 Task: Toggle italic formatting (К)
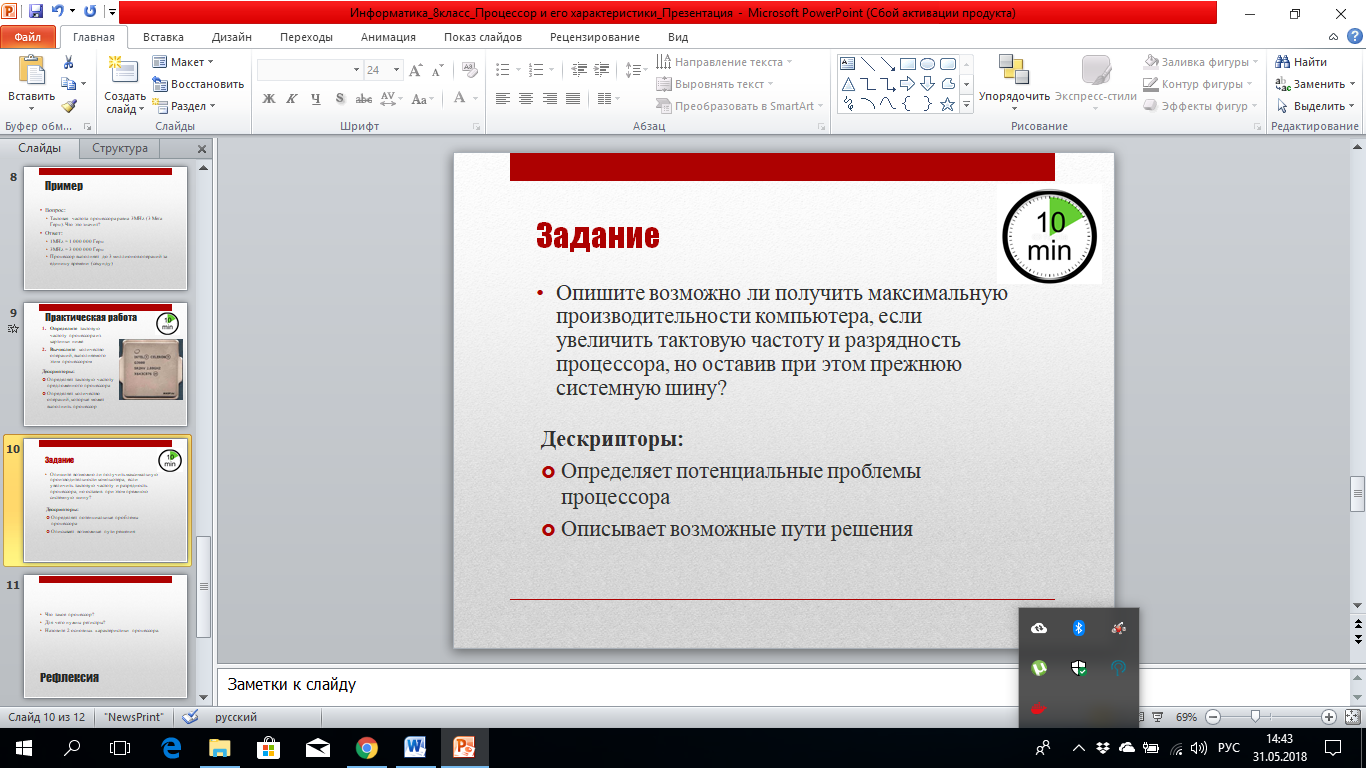pos(292,98)
